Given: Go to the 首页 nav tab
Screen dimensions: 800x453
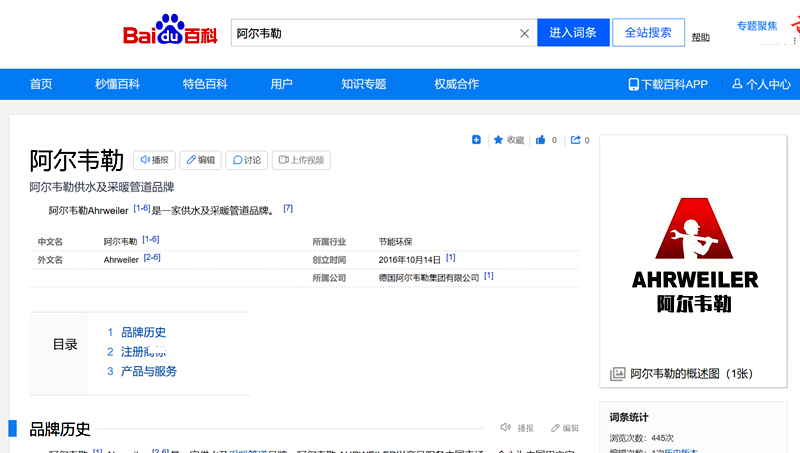Looking at the screenshot, I should click(x=41, y=84).
